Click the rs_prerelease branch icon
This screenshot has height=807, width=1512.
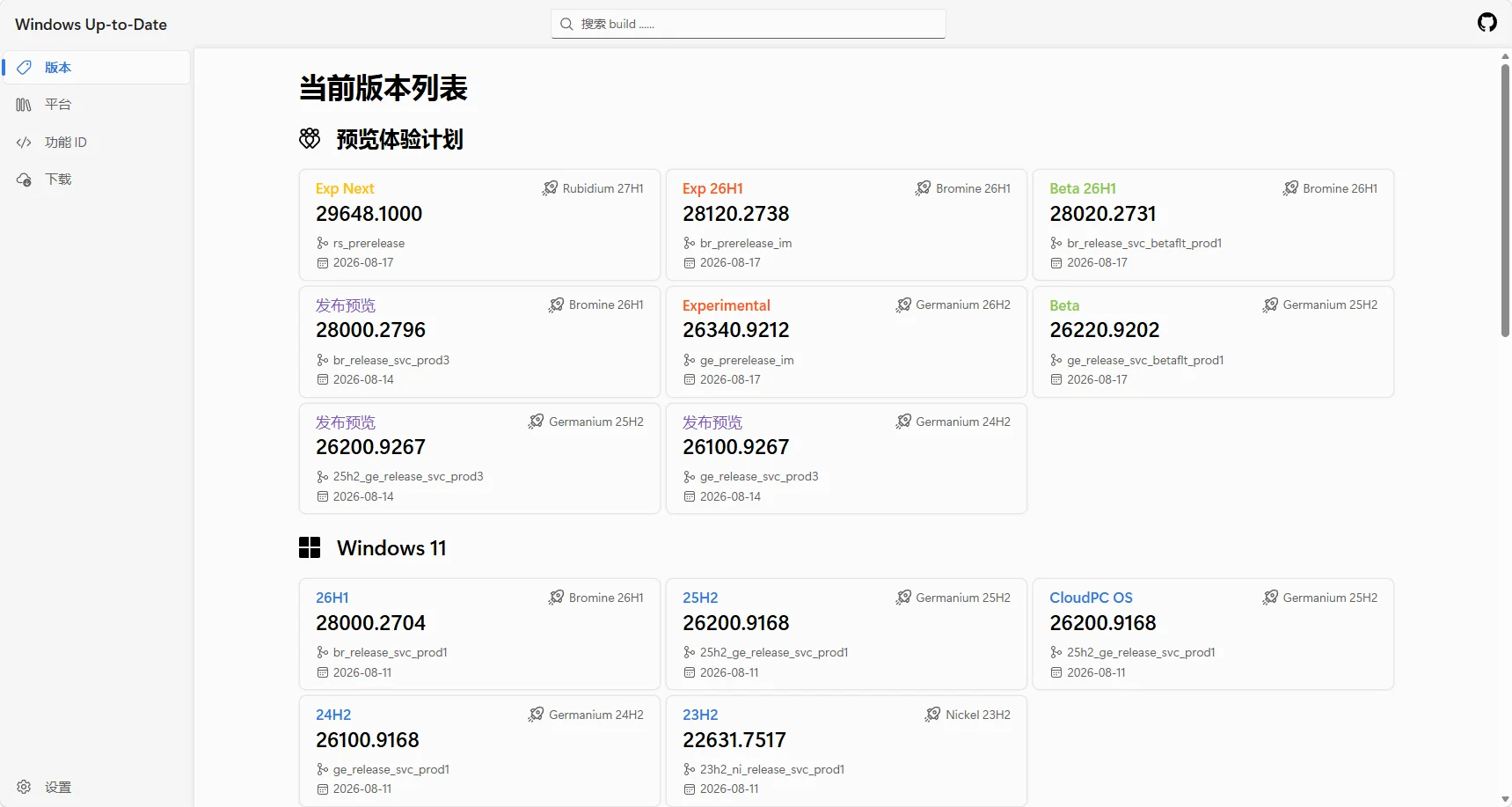[x=323, y=243]
